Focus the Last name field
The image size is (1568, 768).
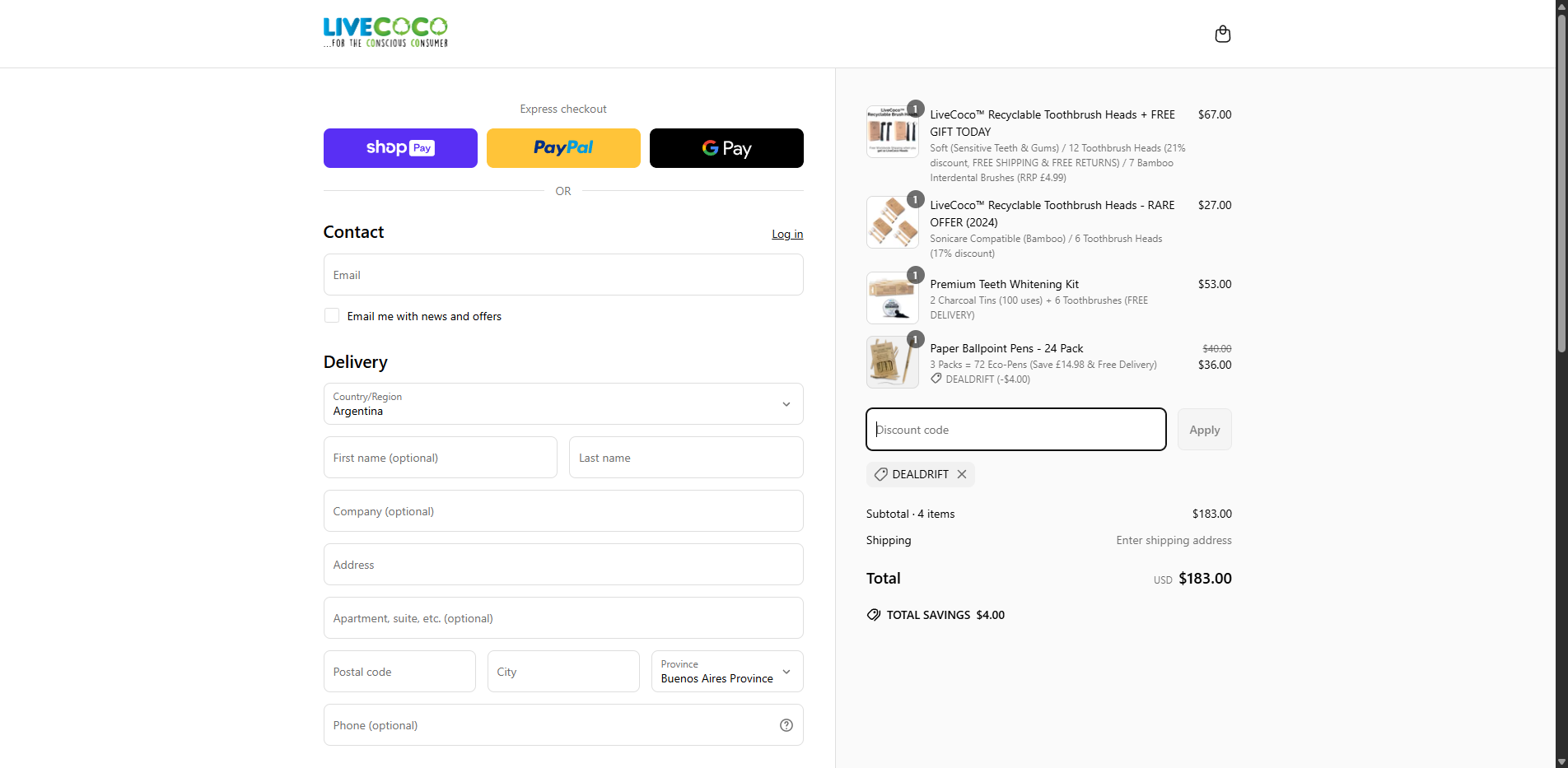coord(686,458)
